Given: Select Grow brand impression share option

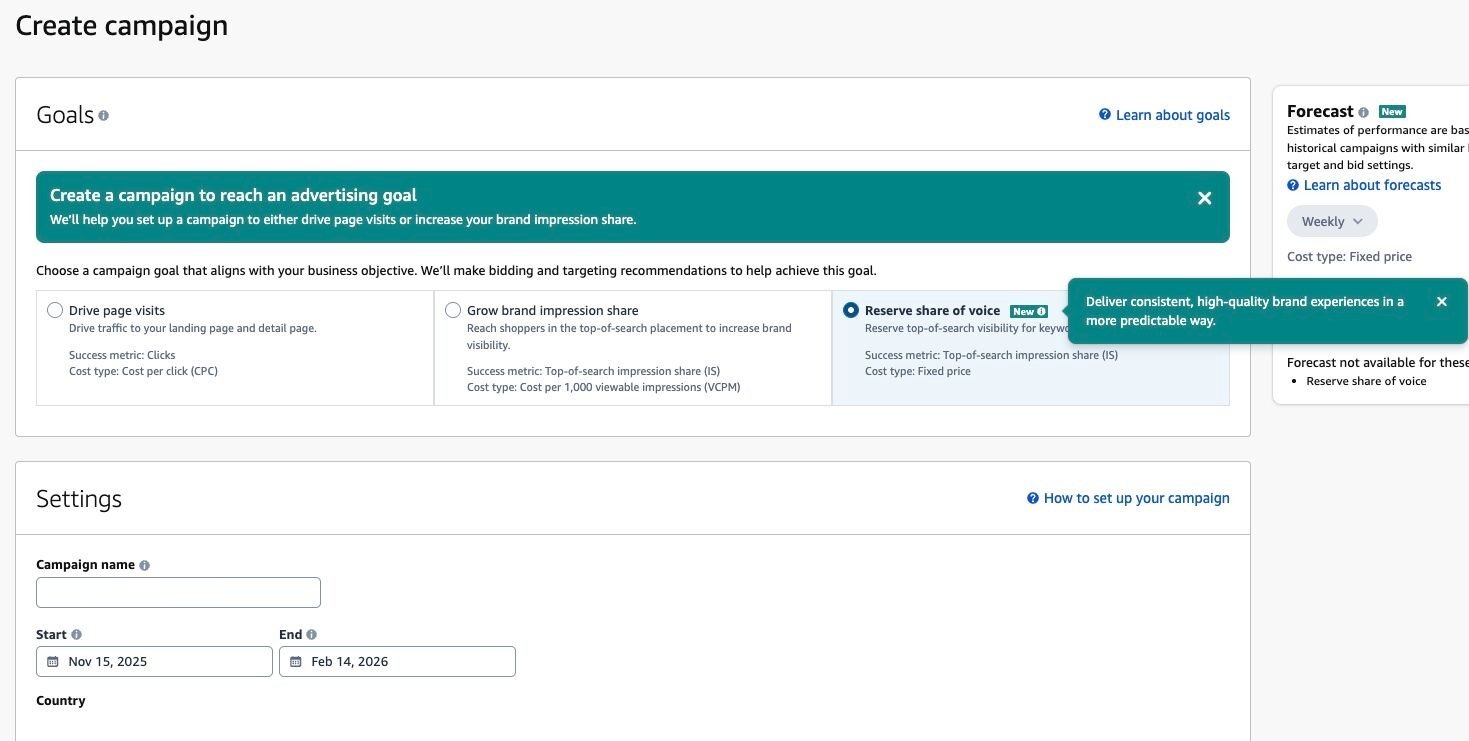Looking at the screenshot, I should pyautogui.click(x=453, y=311).
